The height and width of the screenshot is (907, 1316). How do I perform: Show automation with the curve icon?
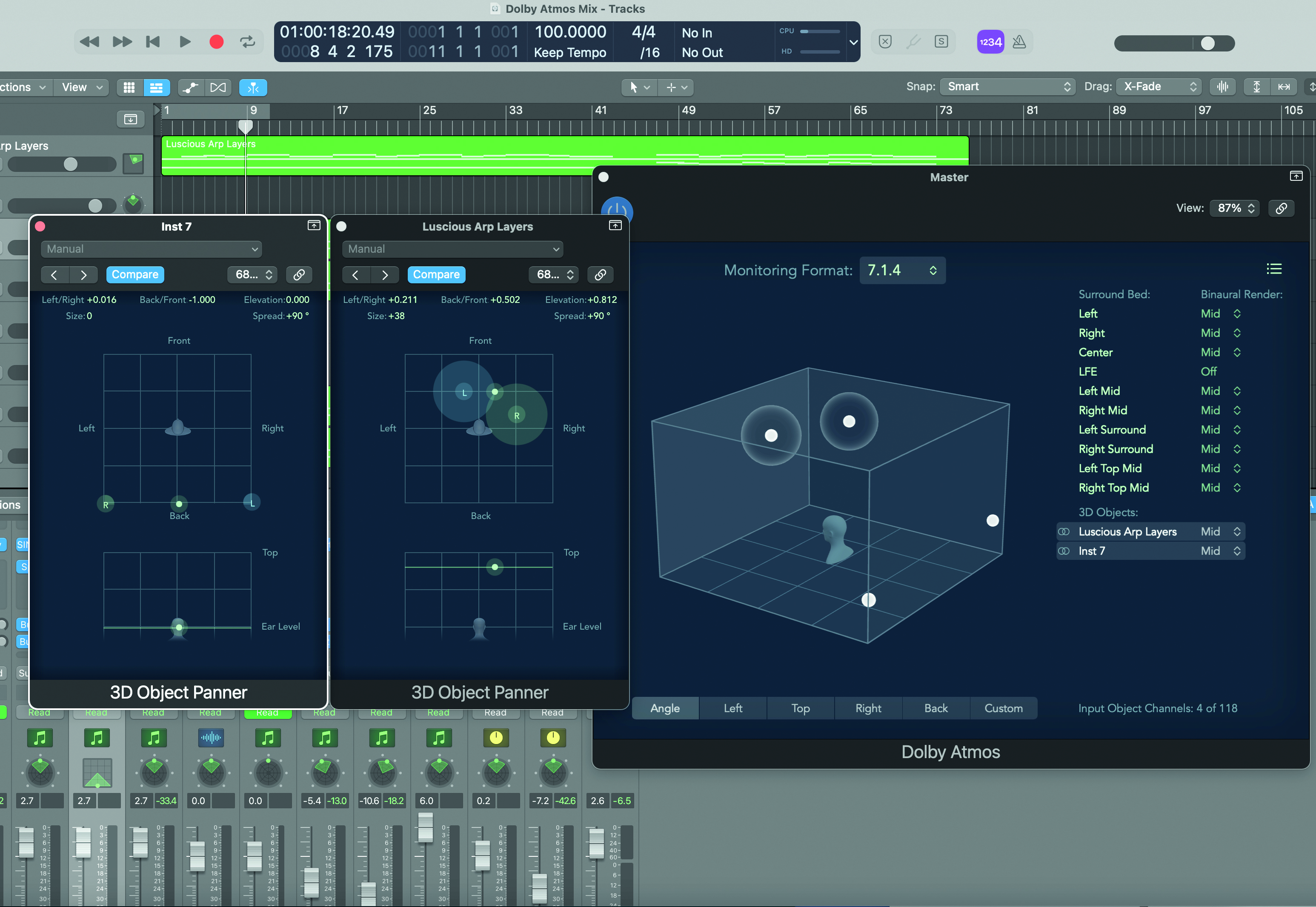pyautogui.click(x=190, y=88)
